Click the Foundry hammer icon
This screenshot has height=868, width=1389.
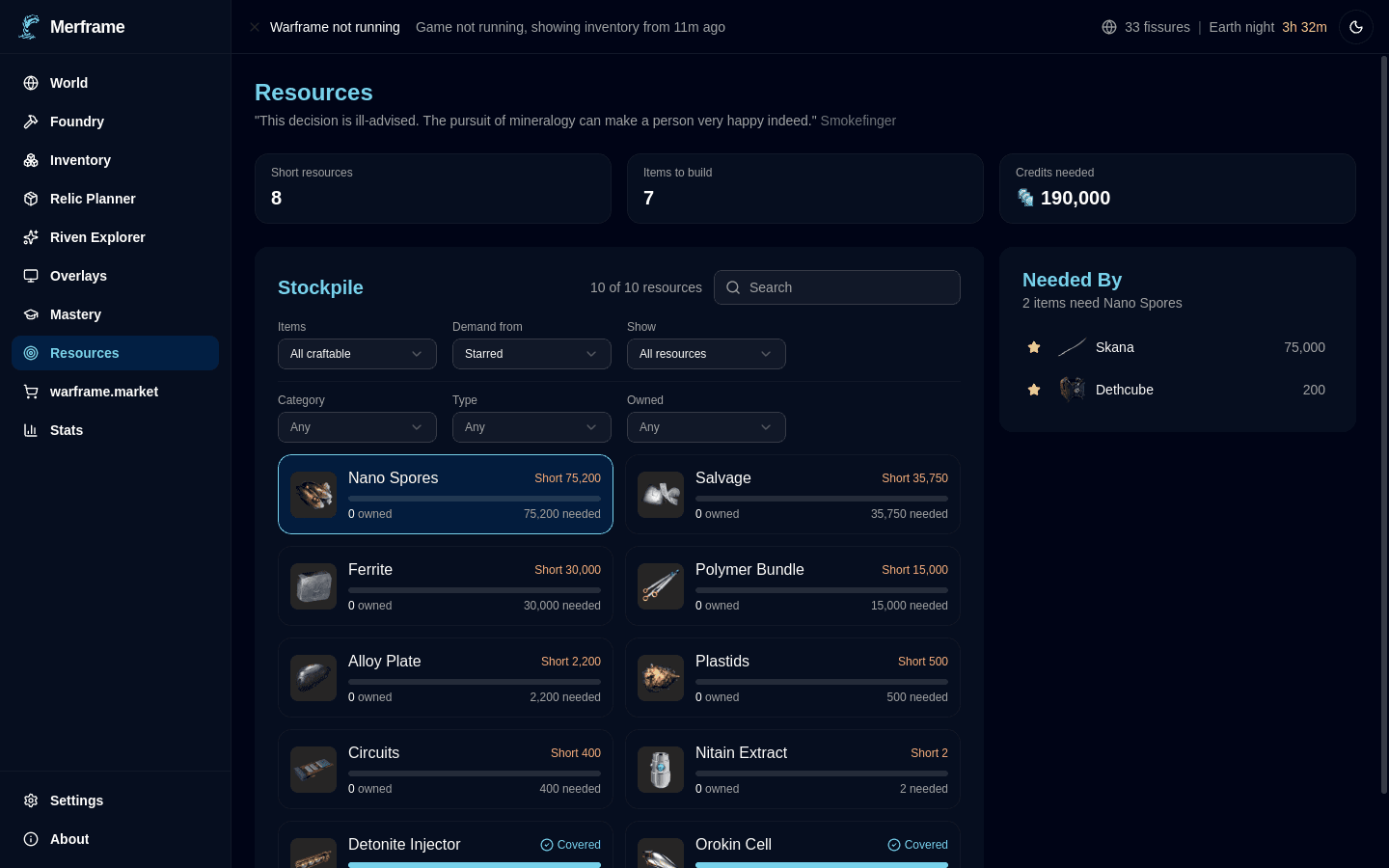pyautogui.click(x=31, y=122)
